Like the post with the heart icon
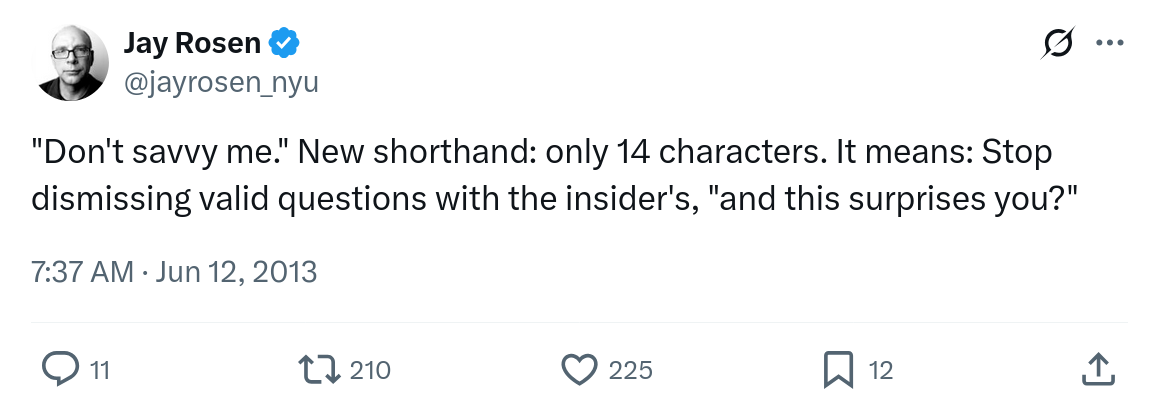Viewport: 1159px width, 414px height. [x=579, y=370]
